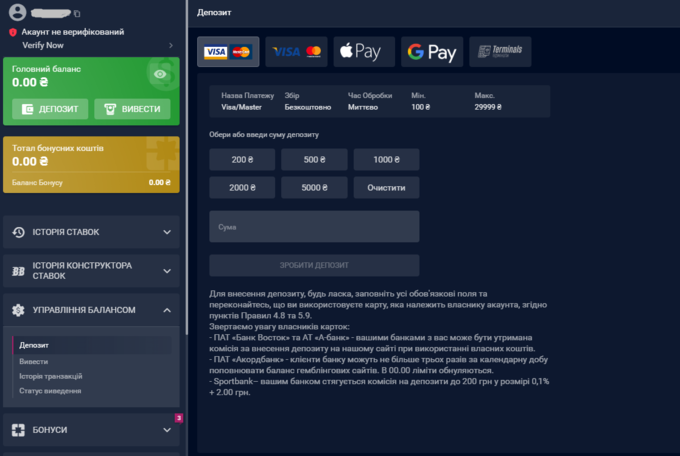Click the green Вивести button
680x456 pixels.
132,108
